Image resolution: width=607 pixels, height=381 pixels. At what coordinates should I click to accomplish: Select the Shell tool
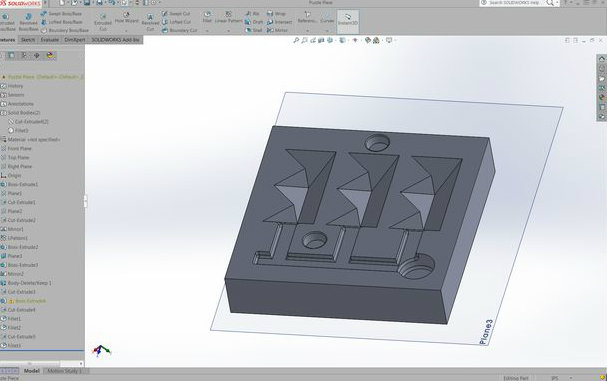click(x=254, y=30)
